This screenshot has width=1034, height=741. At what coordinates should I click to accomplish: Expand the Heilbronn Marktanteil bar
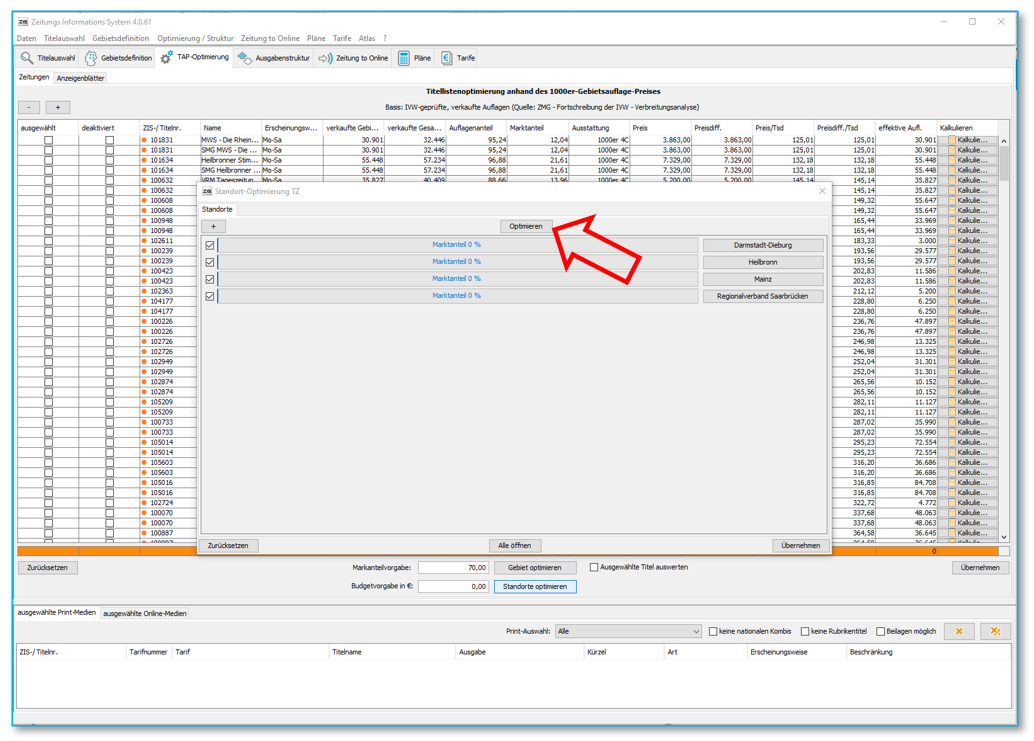457,262
